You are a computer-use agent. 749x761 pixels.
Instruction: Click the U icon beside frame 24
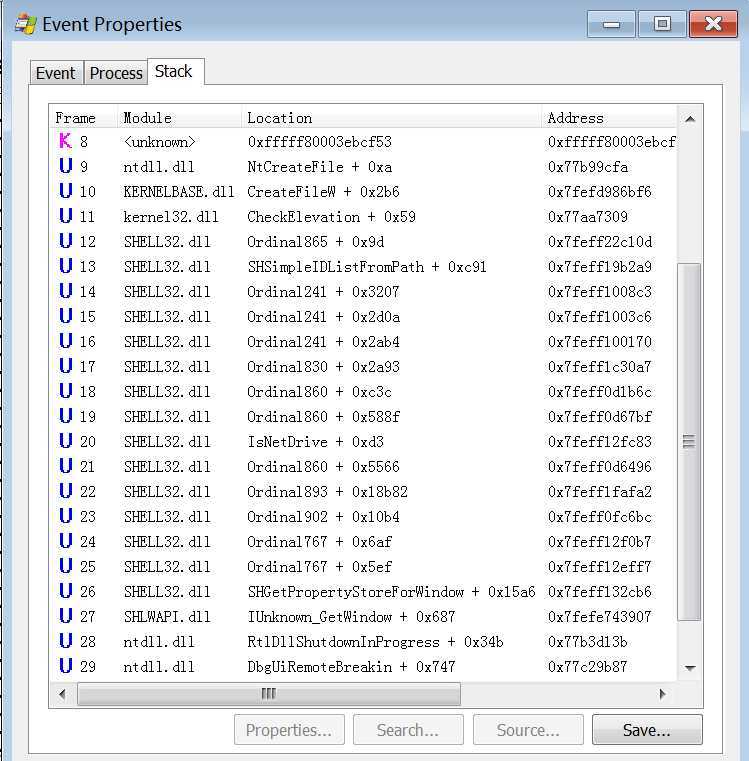(x=66, y=541)
